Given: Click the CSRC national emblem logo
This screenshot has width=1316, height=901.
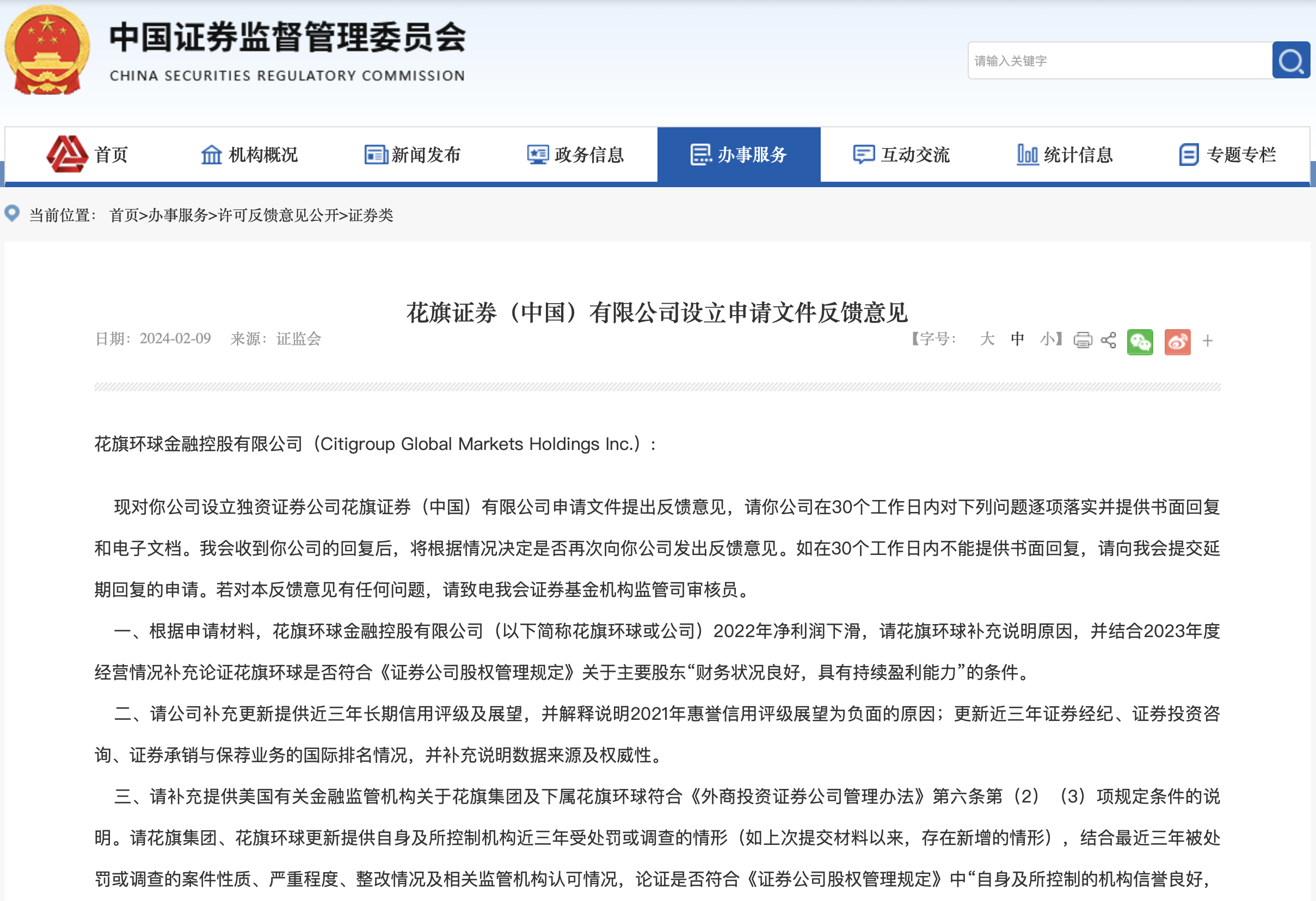Looking at the screenshot, I should (x=46, y=50).
